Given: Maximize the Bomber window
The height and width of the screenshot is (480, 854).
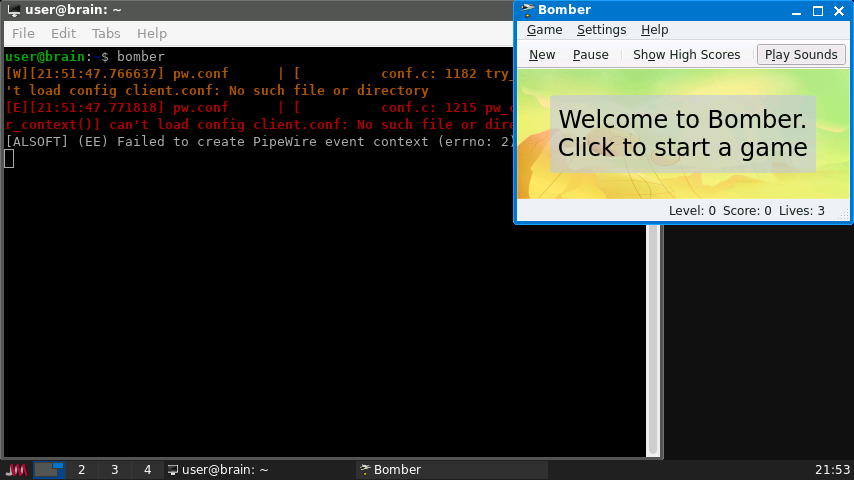Looking at the screenshot, I should 818,11.
